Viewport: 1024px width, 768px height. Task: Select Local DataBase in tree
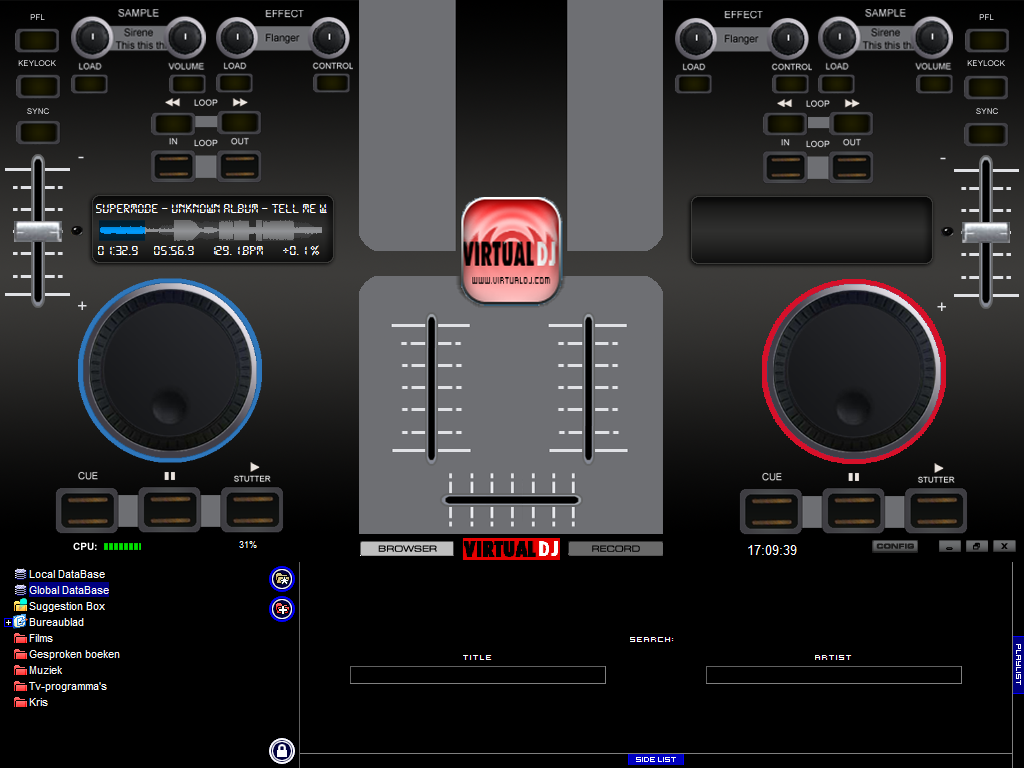67,574
